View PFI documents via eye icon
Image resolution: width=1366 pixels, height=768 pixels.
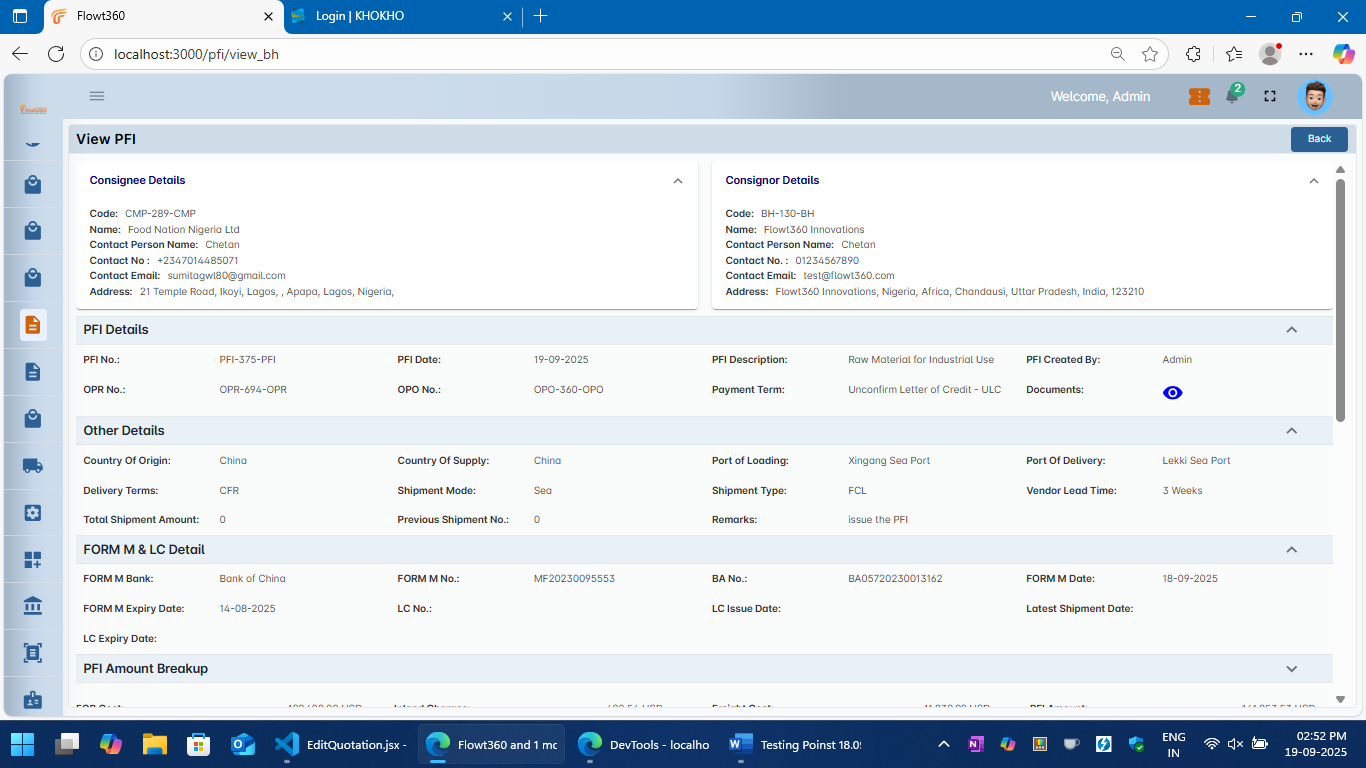pos(1173,393)
